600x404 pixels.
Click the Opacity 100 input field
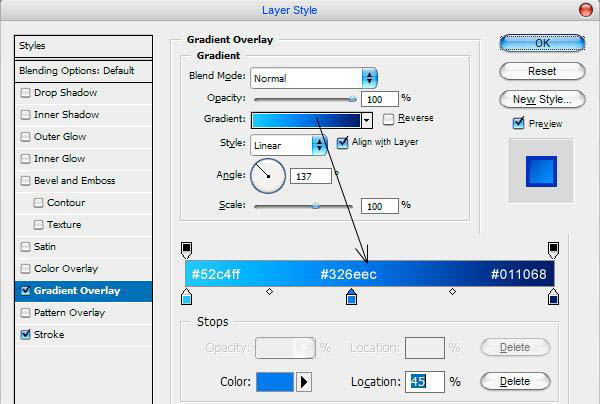(380, 99)
